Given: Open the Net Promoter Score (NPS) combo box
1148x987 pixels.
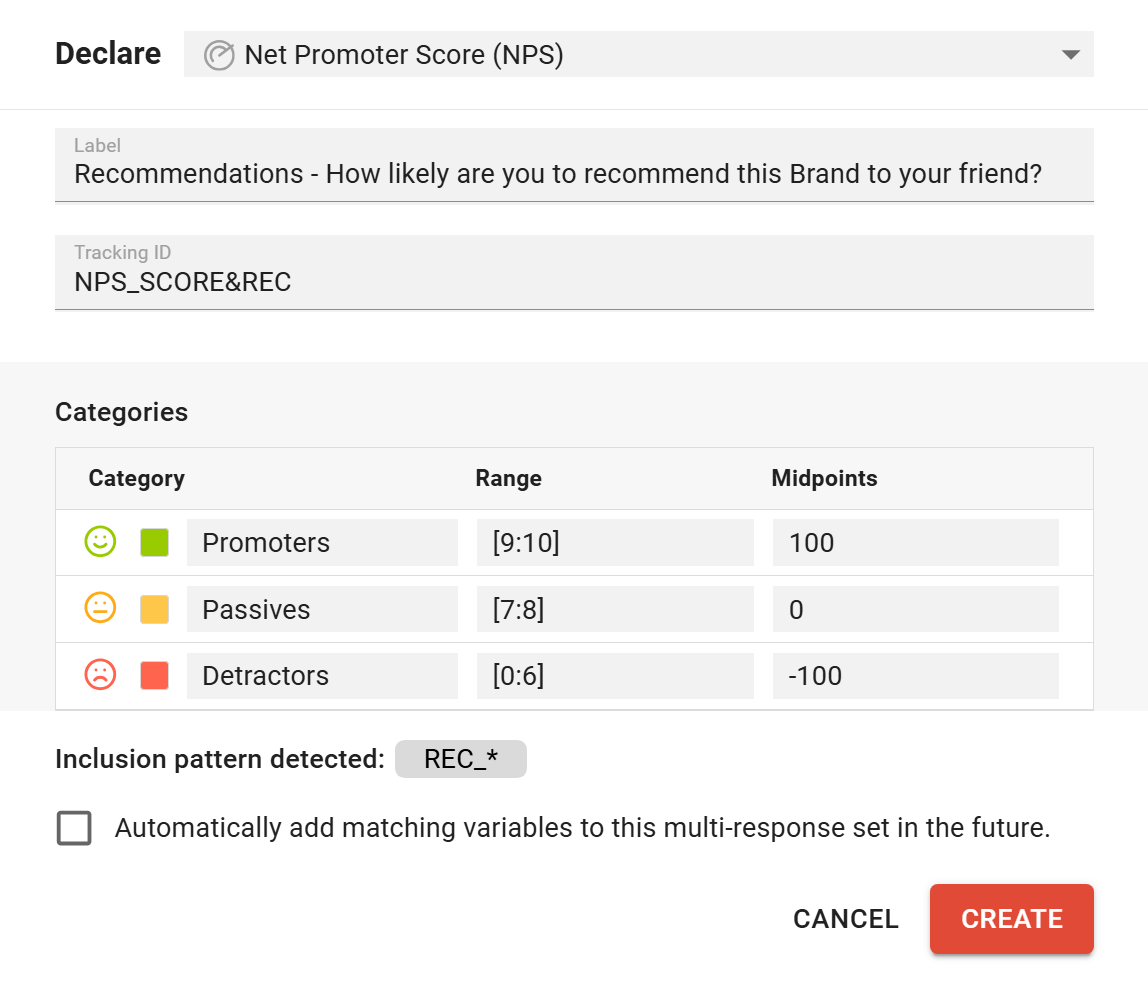Looking at the screenshot, I should click(640, 55).
